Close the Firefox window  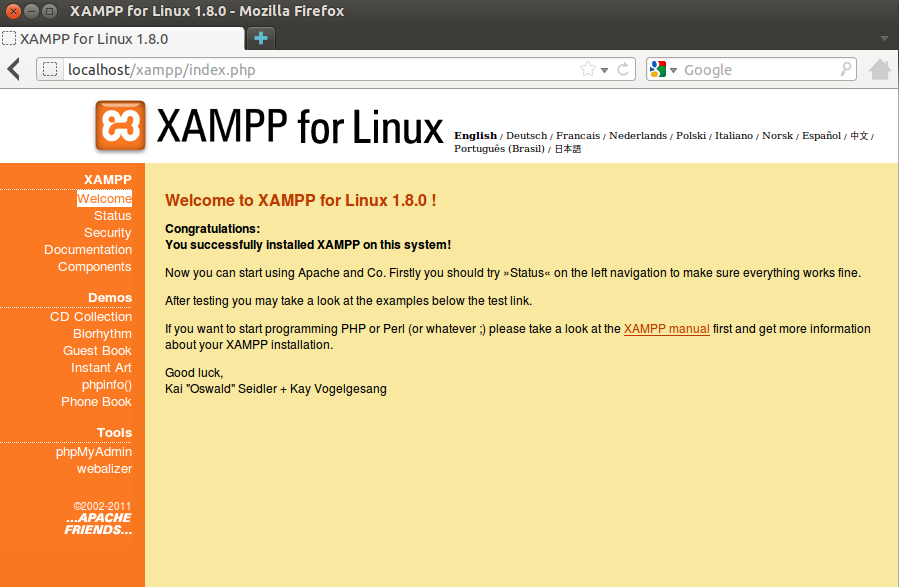coord(13,11)
